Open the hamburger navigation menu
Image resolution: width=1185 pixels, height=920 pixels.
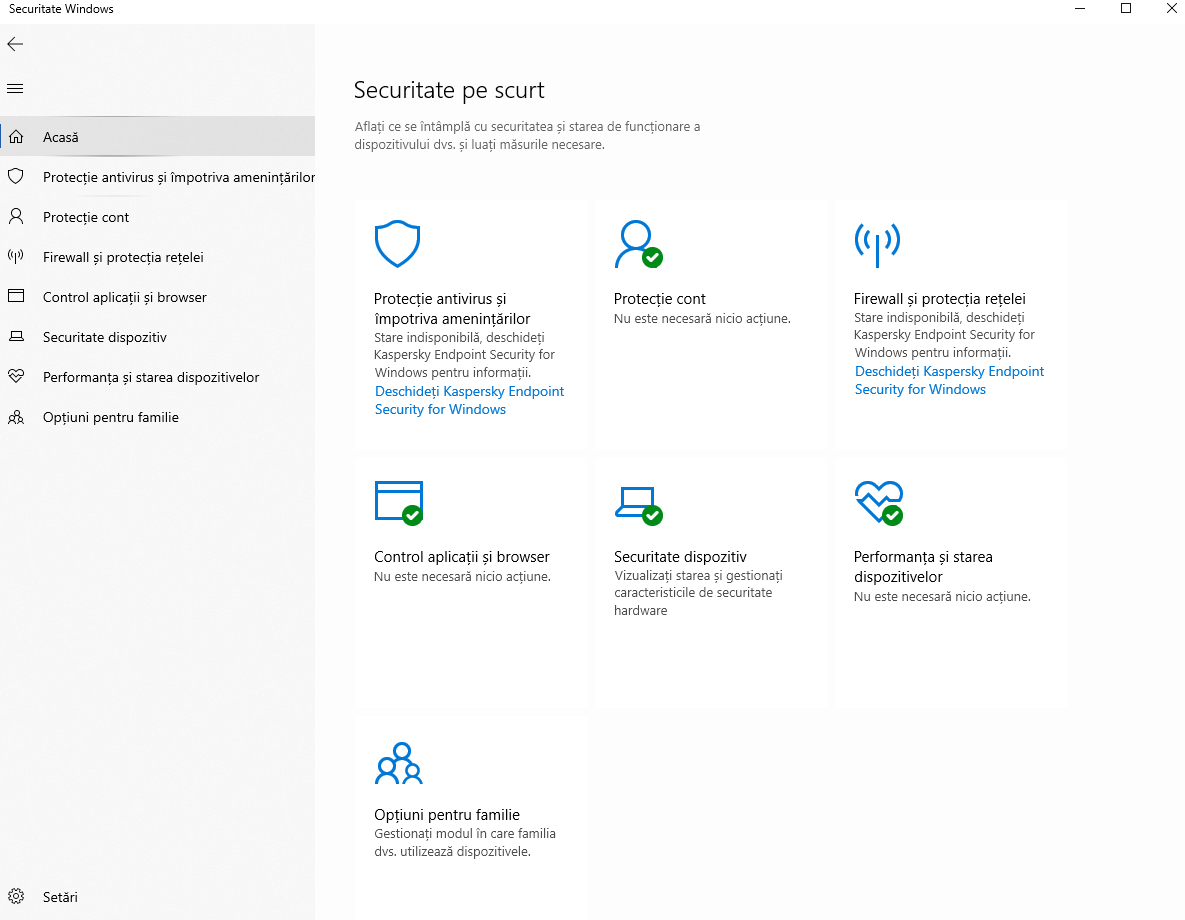point(14,88)
